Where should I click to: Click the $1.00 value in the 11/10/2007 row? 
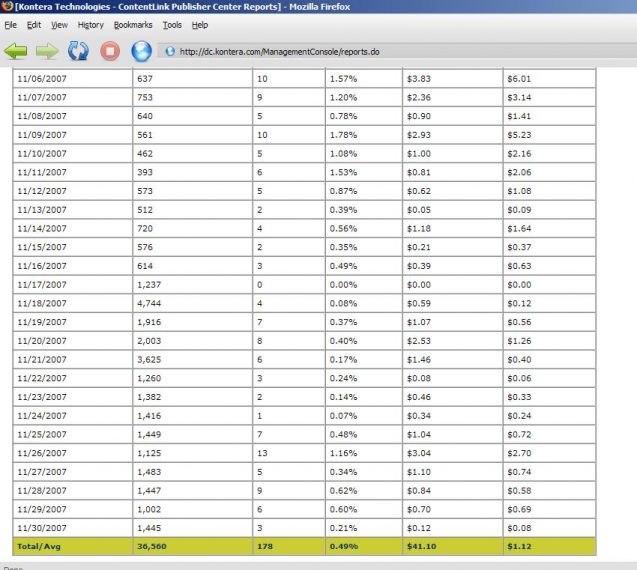click(x=419, y=154)
